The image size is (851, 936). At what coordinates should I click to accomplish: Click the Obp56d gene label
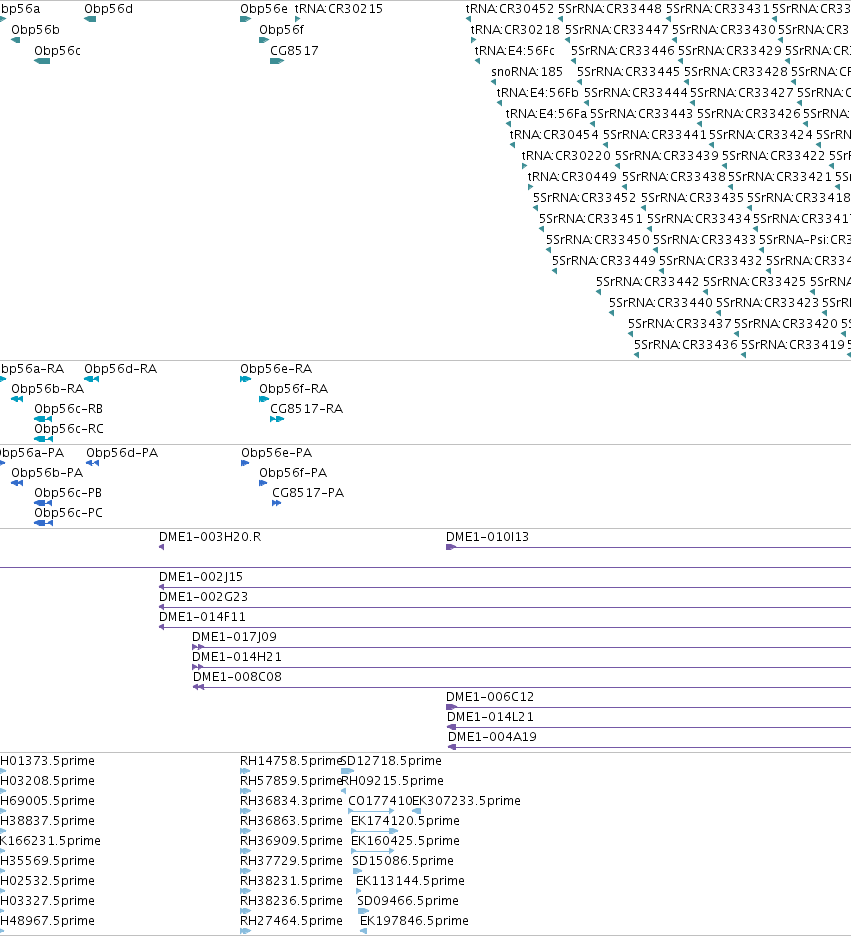tap(109, 9)
